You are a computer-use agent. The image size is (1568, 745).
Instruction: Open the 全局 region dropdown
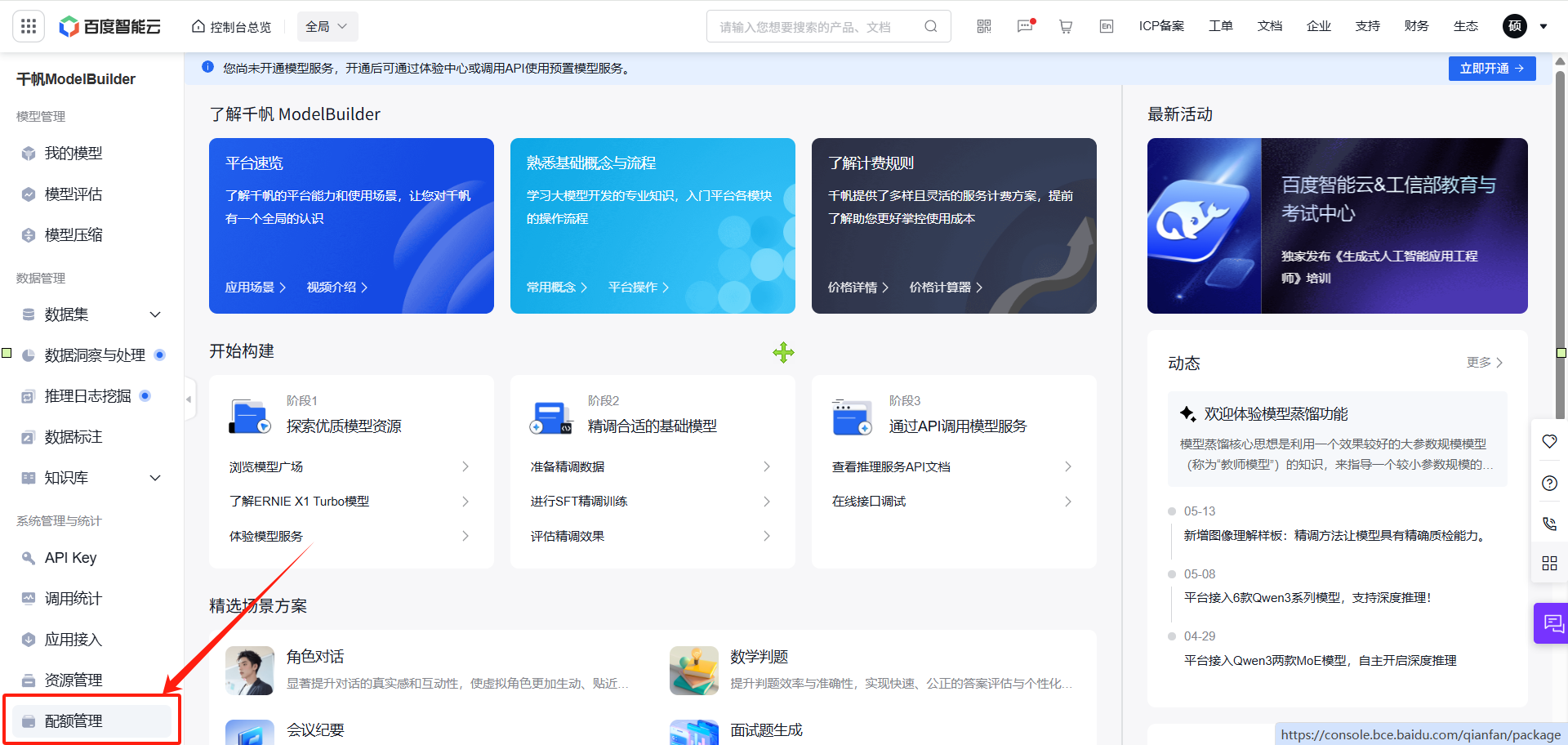(x=327, y=26)
